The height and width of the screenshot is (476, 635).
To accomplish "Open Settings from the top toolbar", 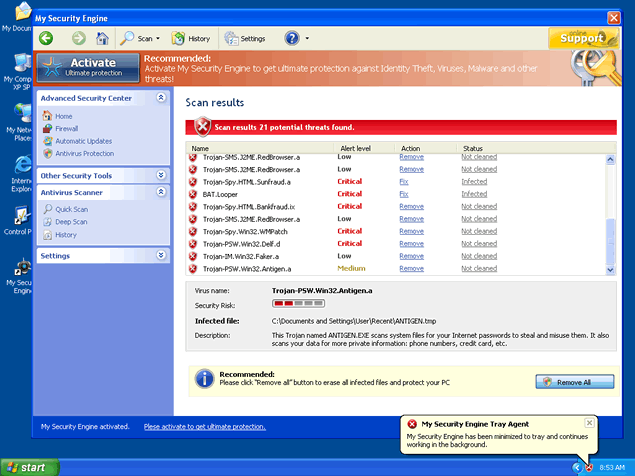I will point(245,38).
